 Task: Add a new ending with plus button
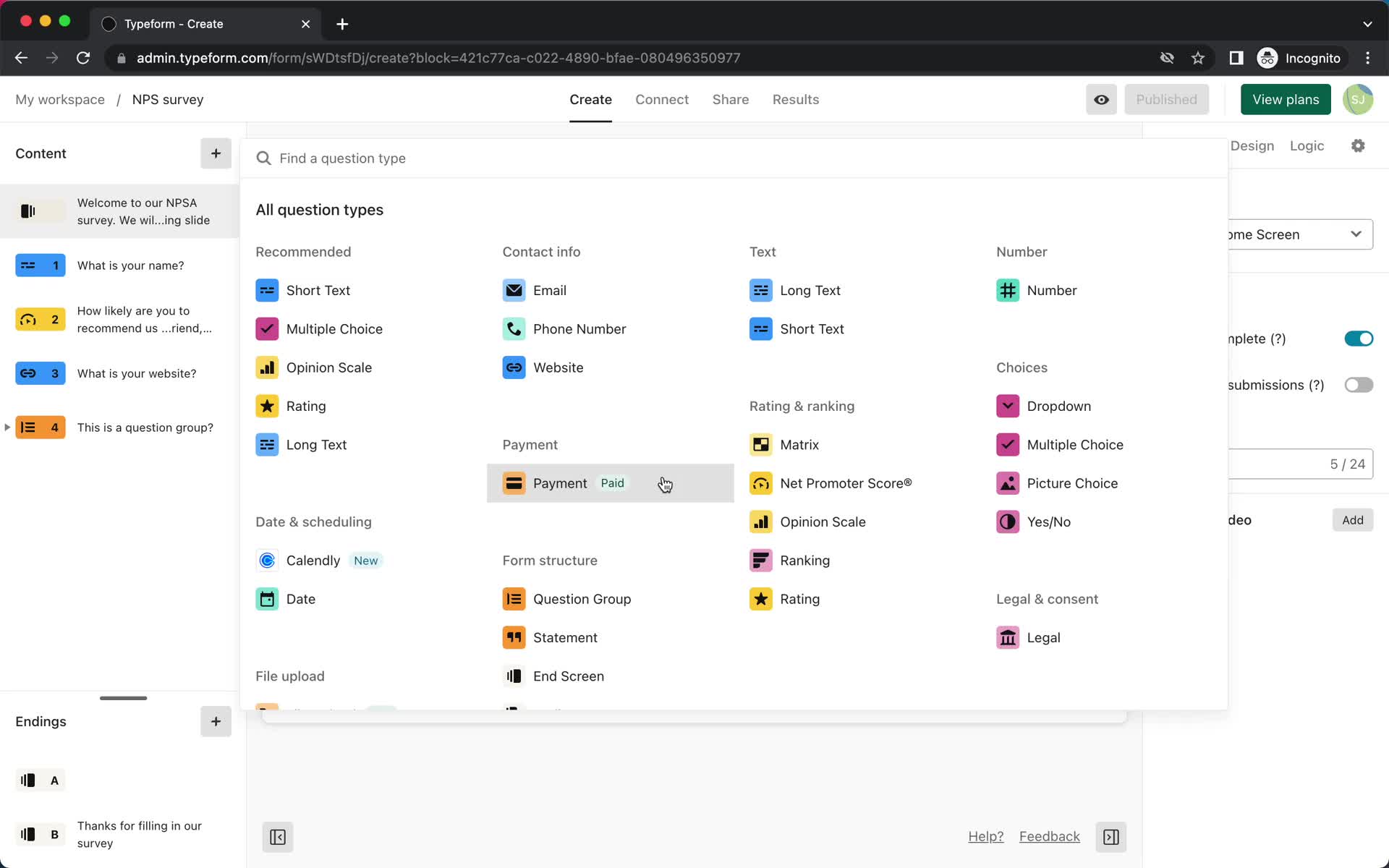click(x=216, y=721)
